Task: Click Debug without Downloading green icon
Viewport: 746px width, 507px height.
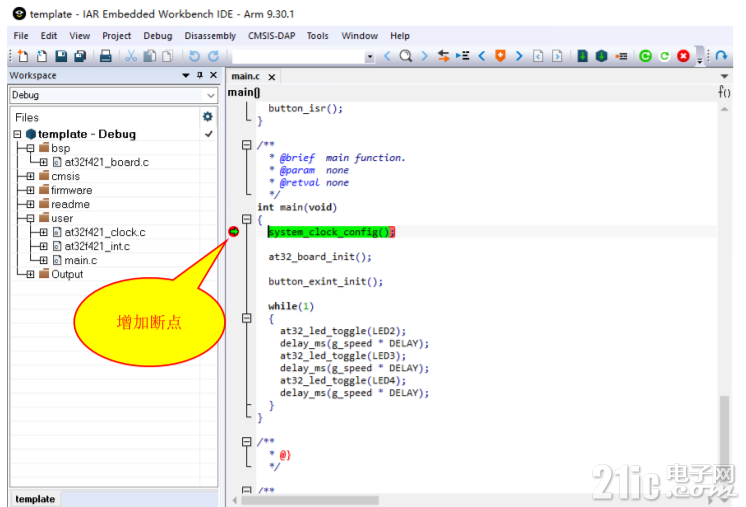Action: [x=665, y=56]
